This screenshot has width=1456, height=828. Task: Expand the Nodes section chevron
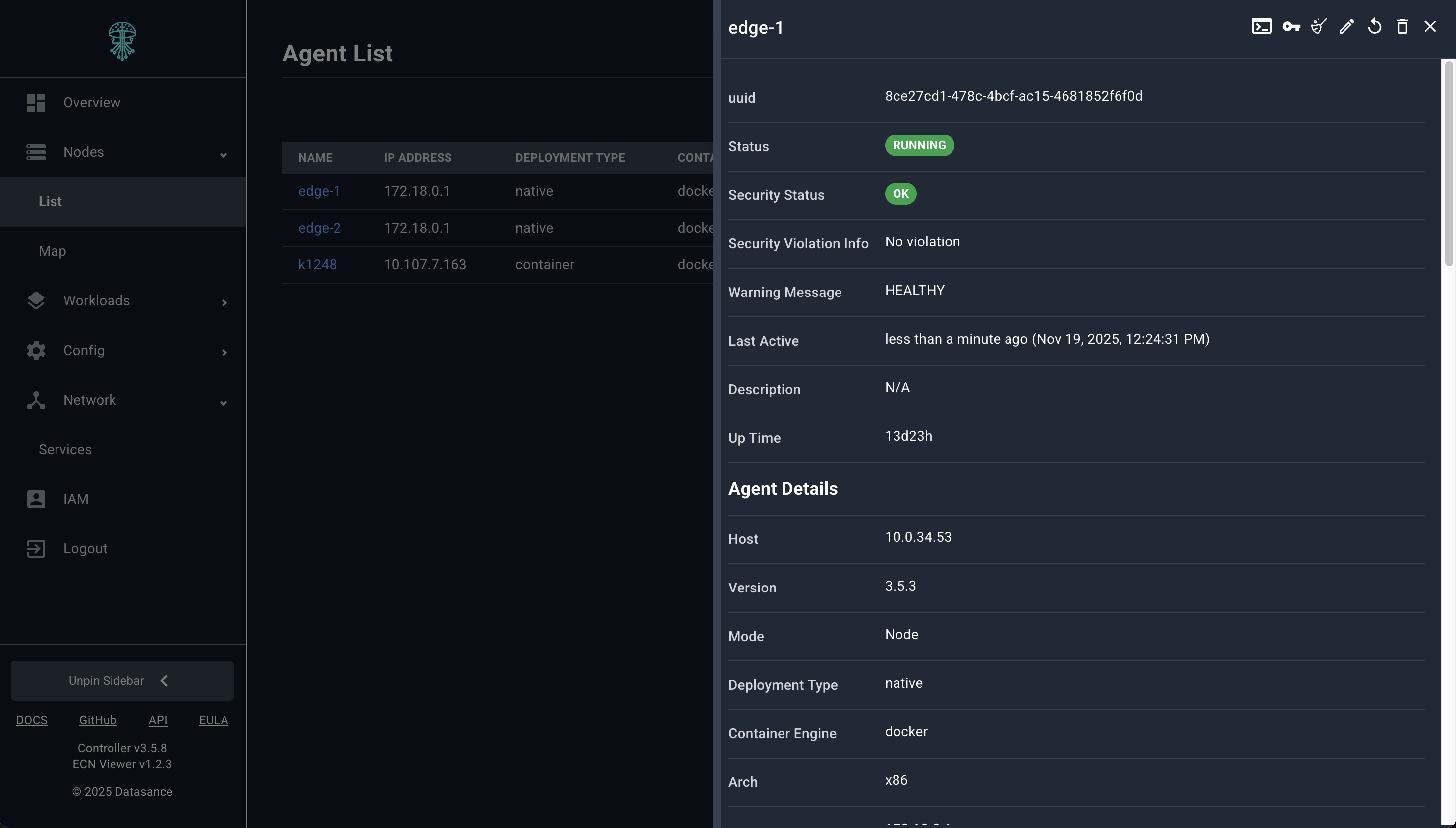tap(224, 154)
